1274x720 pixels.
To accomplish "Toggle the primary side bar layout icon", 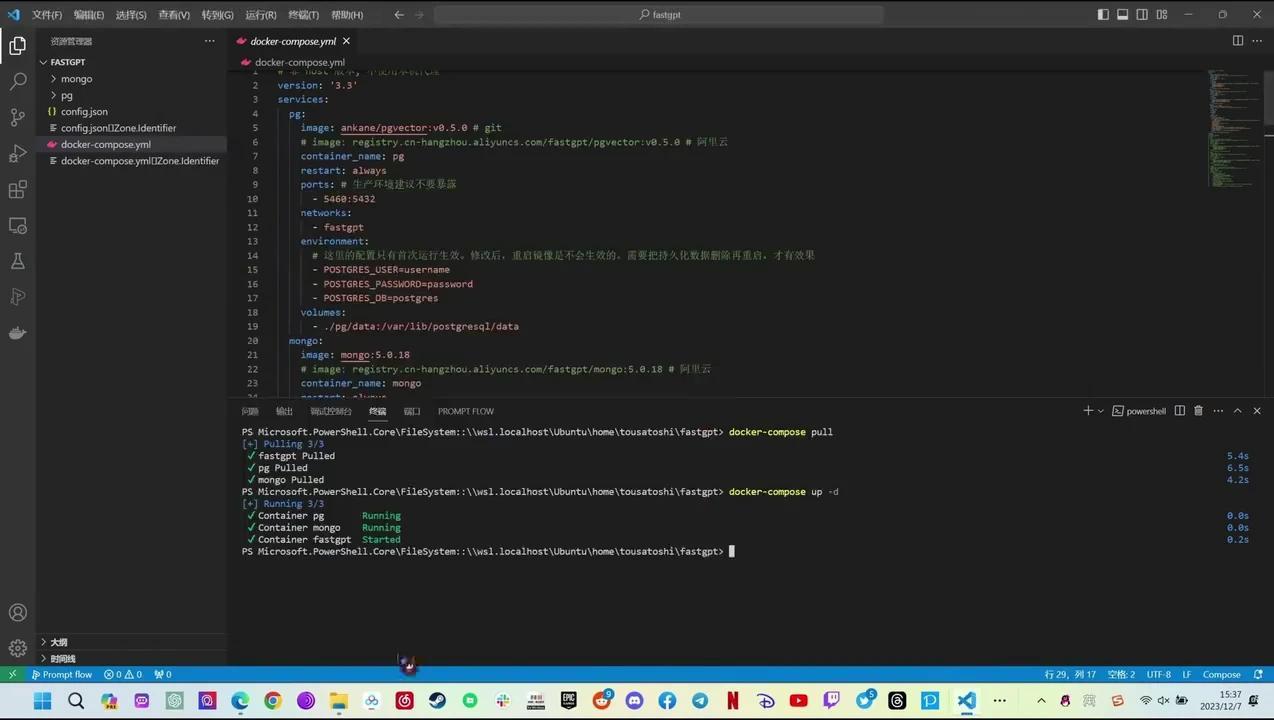I will click(x=1103, y=15).
